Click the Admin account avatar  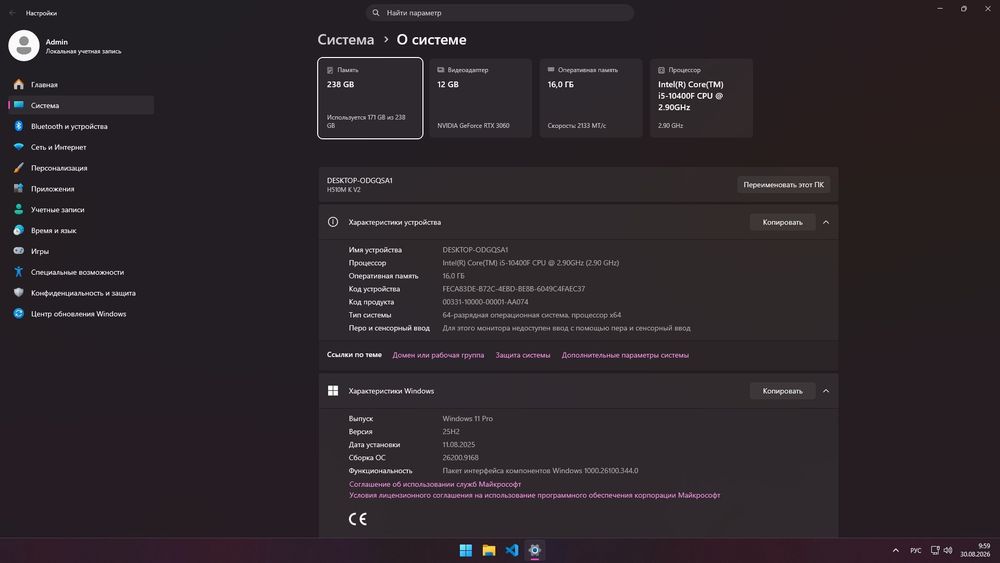24,45
